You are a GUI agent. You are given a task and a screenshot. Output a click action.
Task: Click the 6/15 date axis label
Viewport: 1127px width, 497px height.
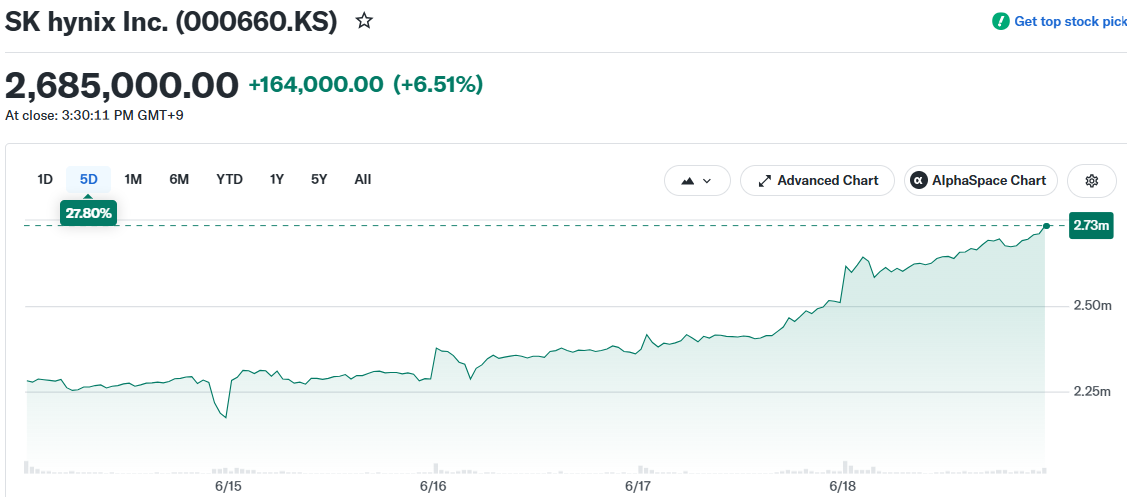pos(228,486)
